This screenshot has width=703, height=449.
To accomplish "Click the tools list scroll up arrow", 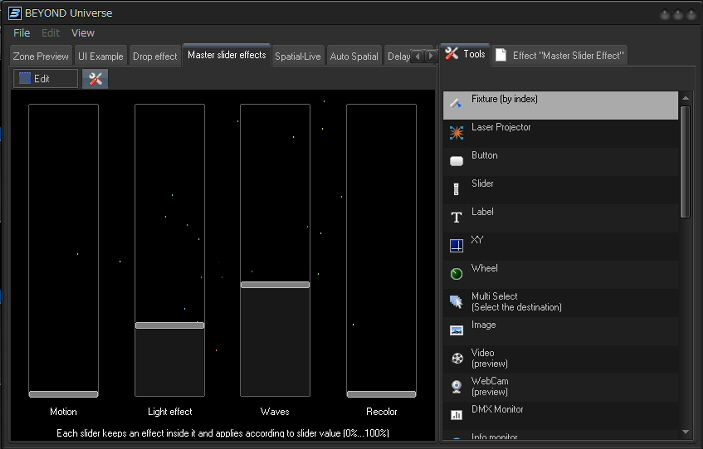I will (685, 98).
